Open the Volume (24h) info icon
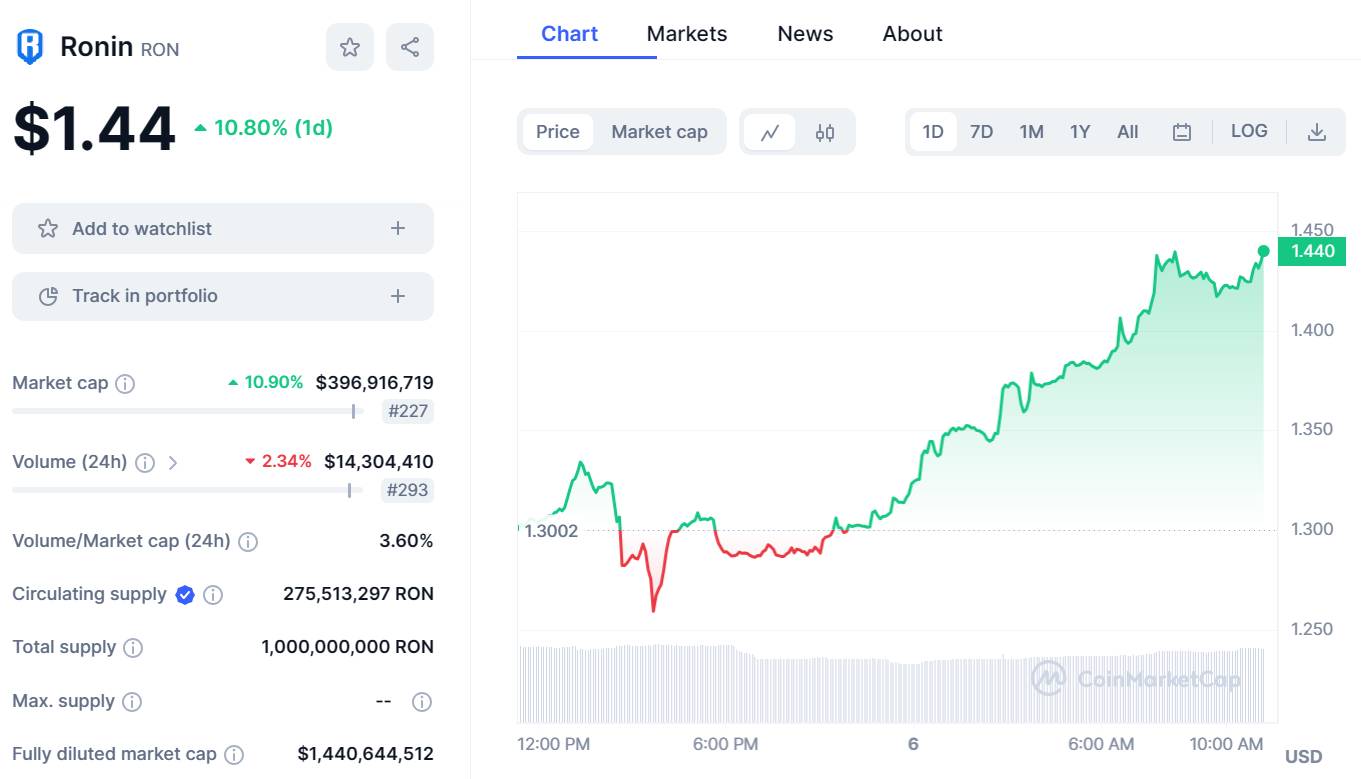Image resolution: width=1361 pixels, height=779 pixels. pos(145,462)
